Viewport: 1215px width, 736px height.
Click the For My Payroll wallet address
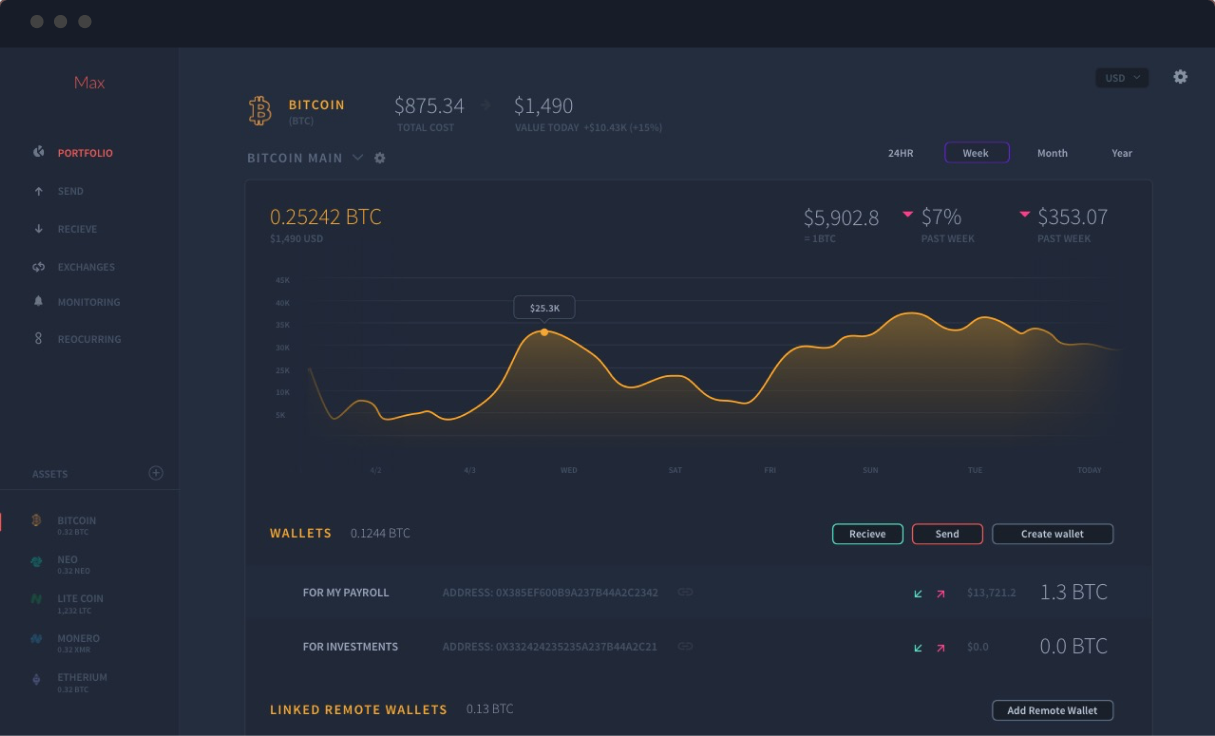[x=550, y=593]
